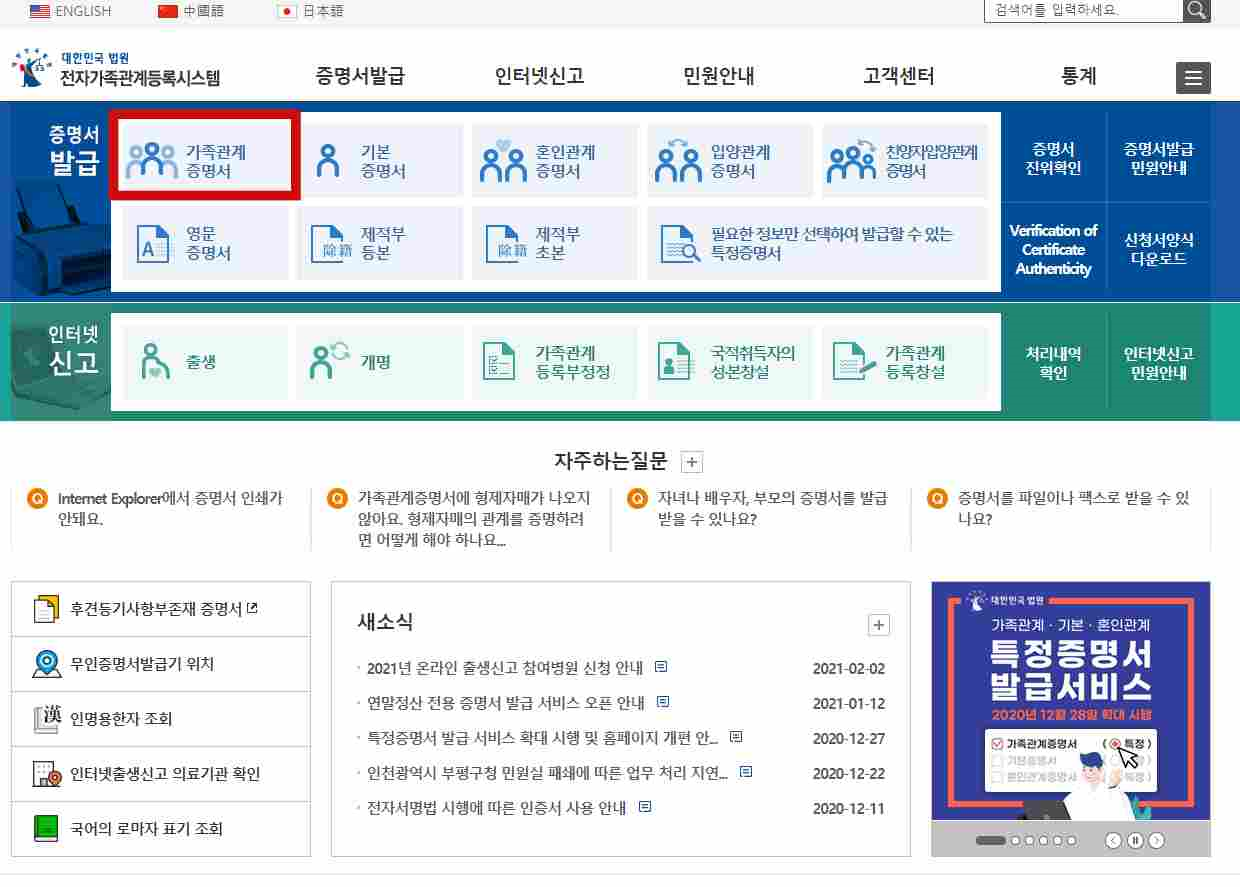Click the search input field

(x=1080, y=11)
